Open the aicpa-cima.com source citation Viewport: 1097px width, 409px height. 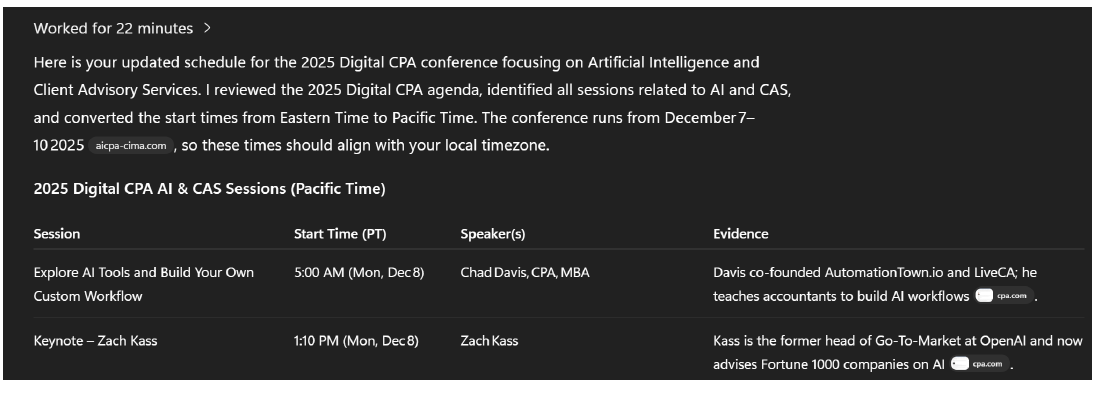click(x=138, y=146)
